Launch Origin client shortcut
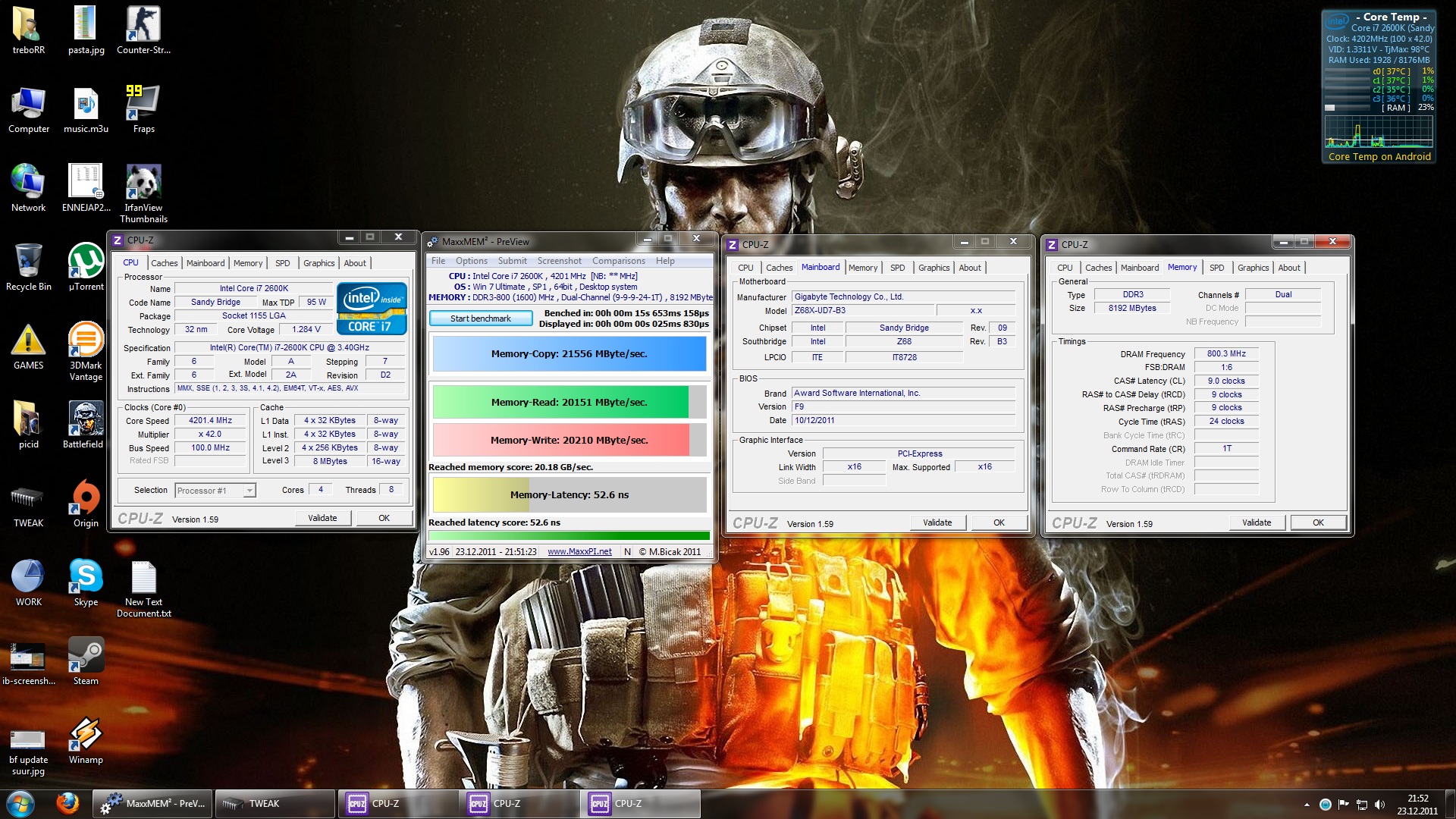 coord(86,504)
